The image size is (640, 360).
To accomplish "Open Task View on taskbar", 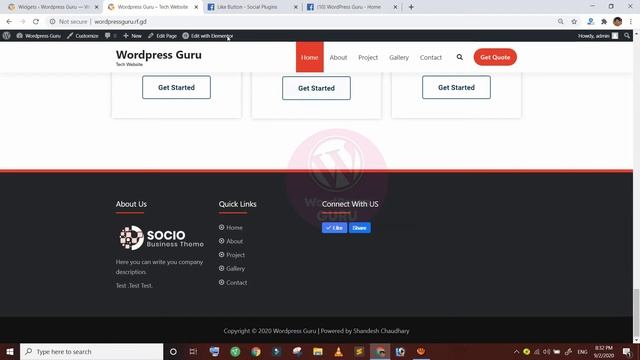I will tap(193, 351).
